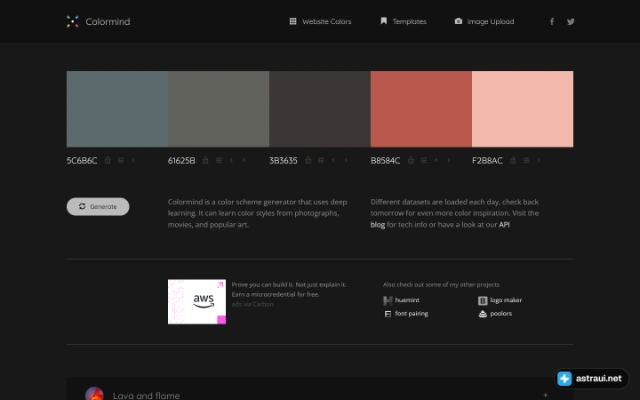The width and height of the screenshot is (640, 400).
Task: Open Image Upload menu item
Action: 484,22
